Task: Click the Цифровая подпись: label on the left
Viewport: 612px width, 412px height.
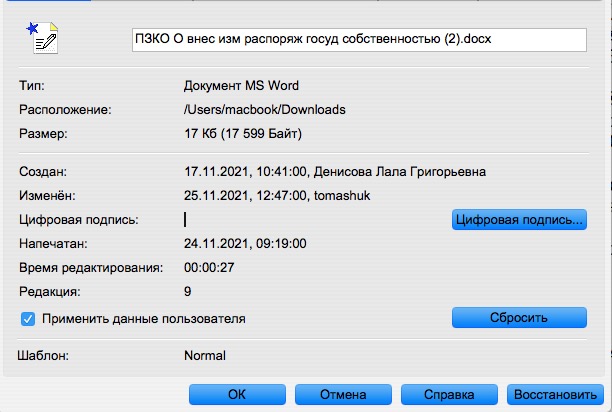Action: [79, 220]
